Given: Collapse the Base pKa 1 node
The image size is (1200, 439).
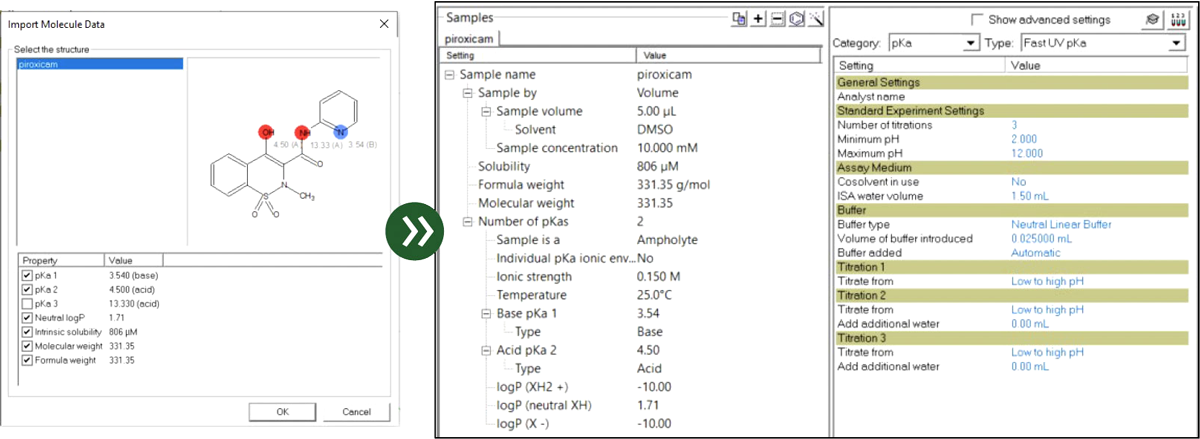Looking at the screenshot, I should click(x=484, y=313).
